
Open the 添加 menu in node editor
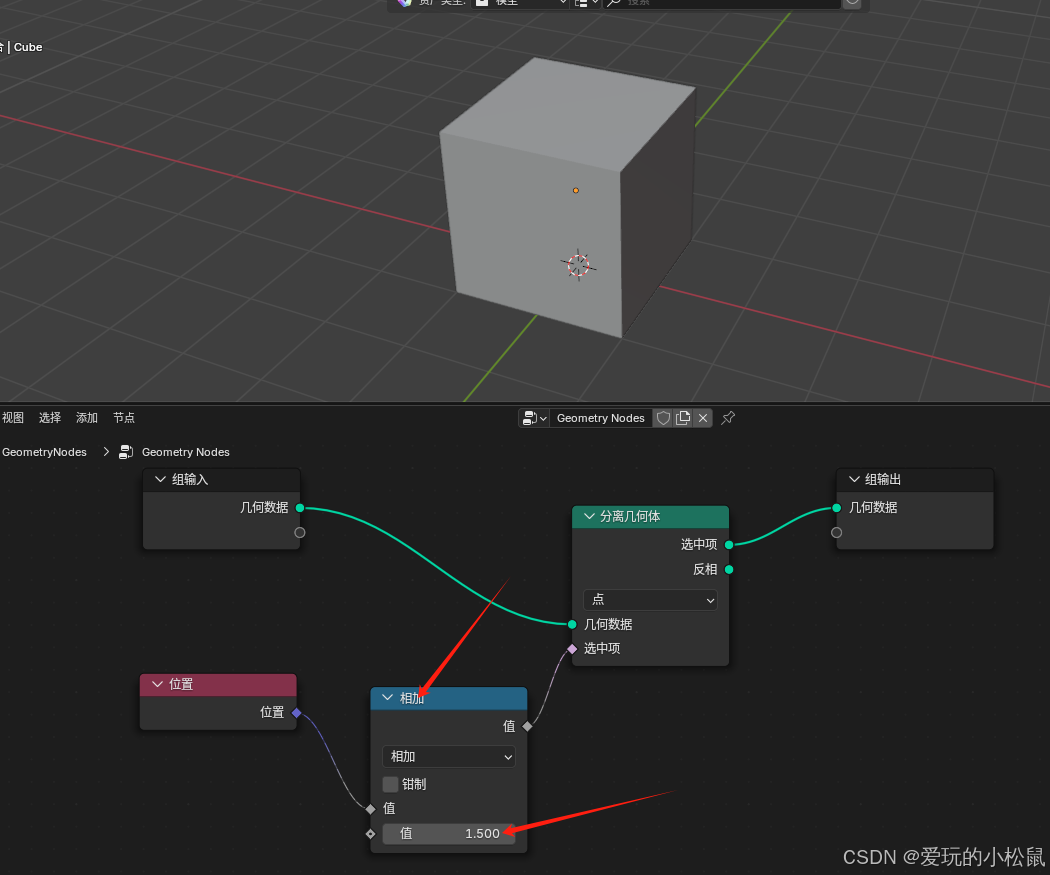(87, 418)
